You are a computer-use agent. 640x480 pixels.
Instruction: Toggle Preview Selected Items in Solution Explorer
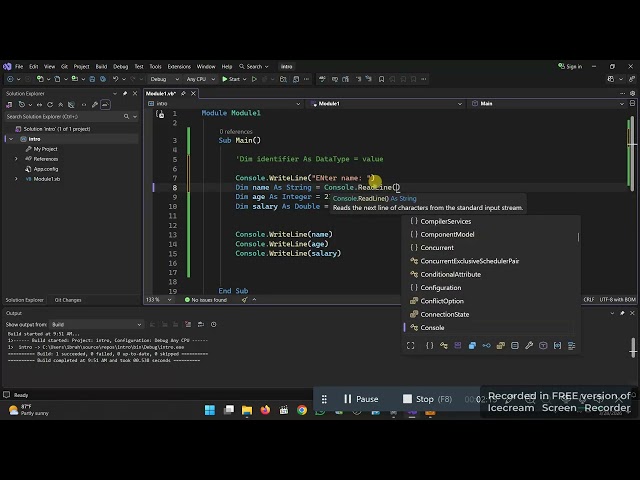click(105, 105)
